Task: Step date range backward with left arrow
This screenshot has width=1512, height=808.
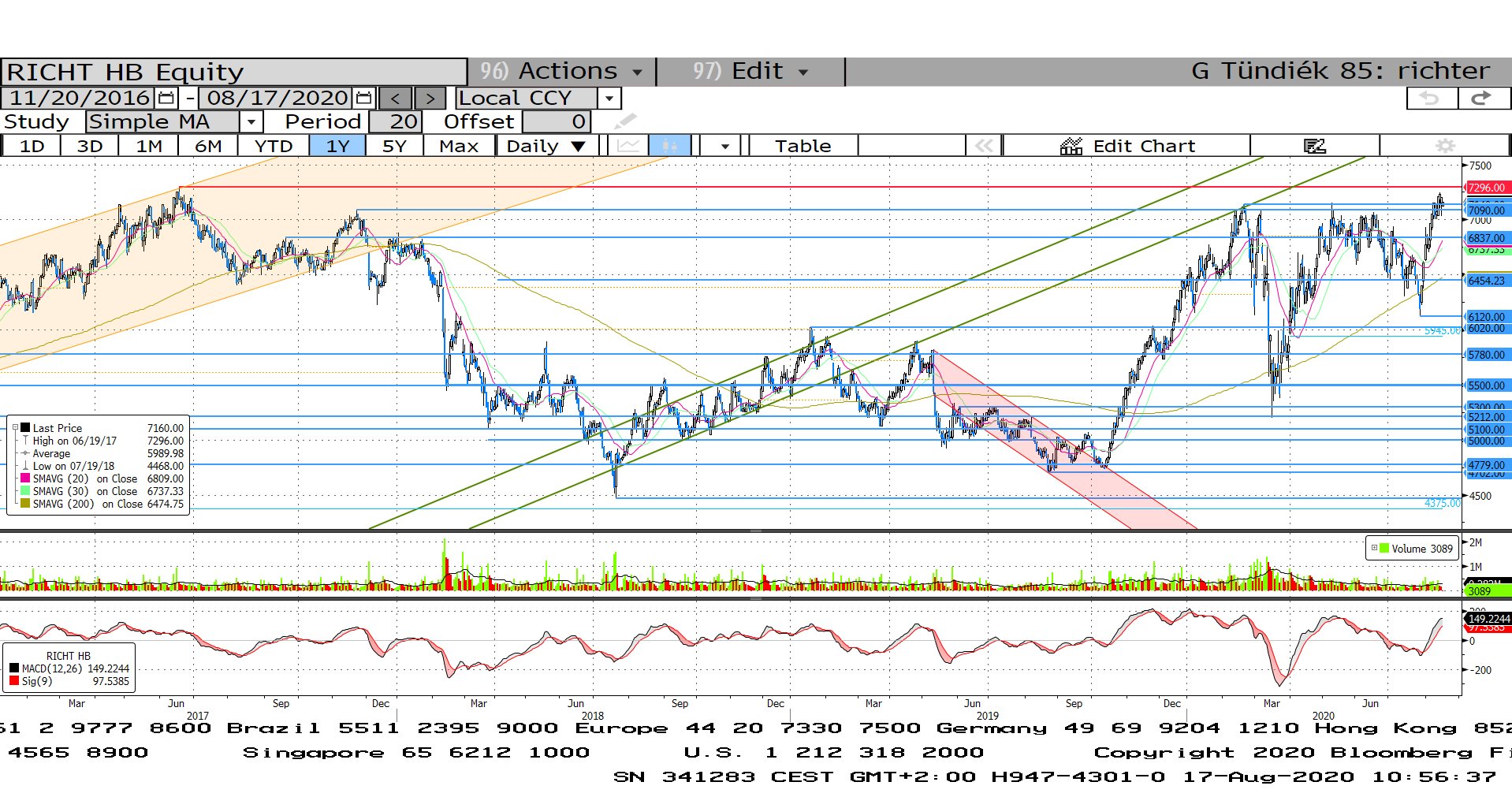Action: coord(395,99)
